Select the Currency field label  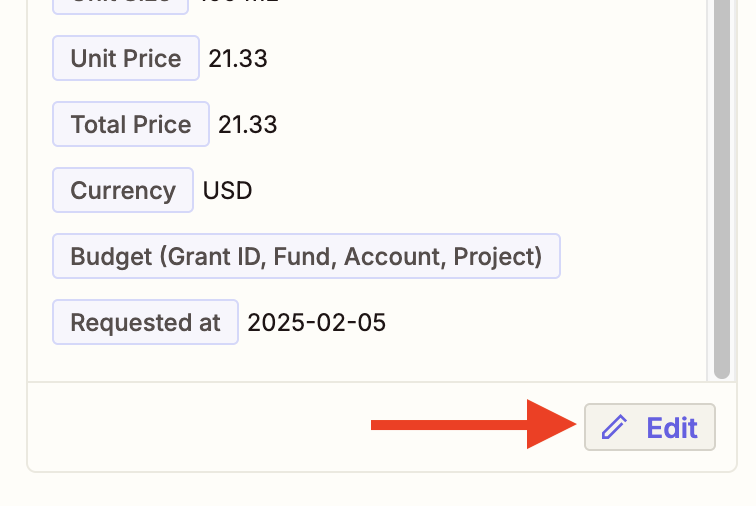pos(122,190)
